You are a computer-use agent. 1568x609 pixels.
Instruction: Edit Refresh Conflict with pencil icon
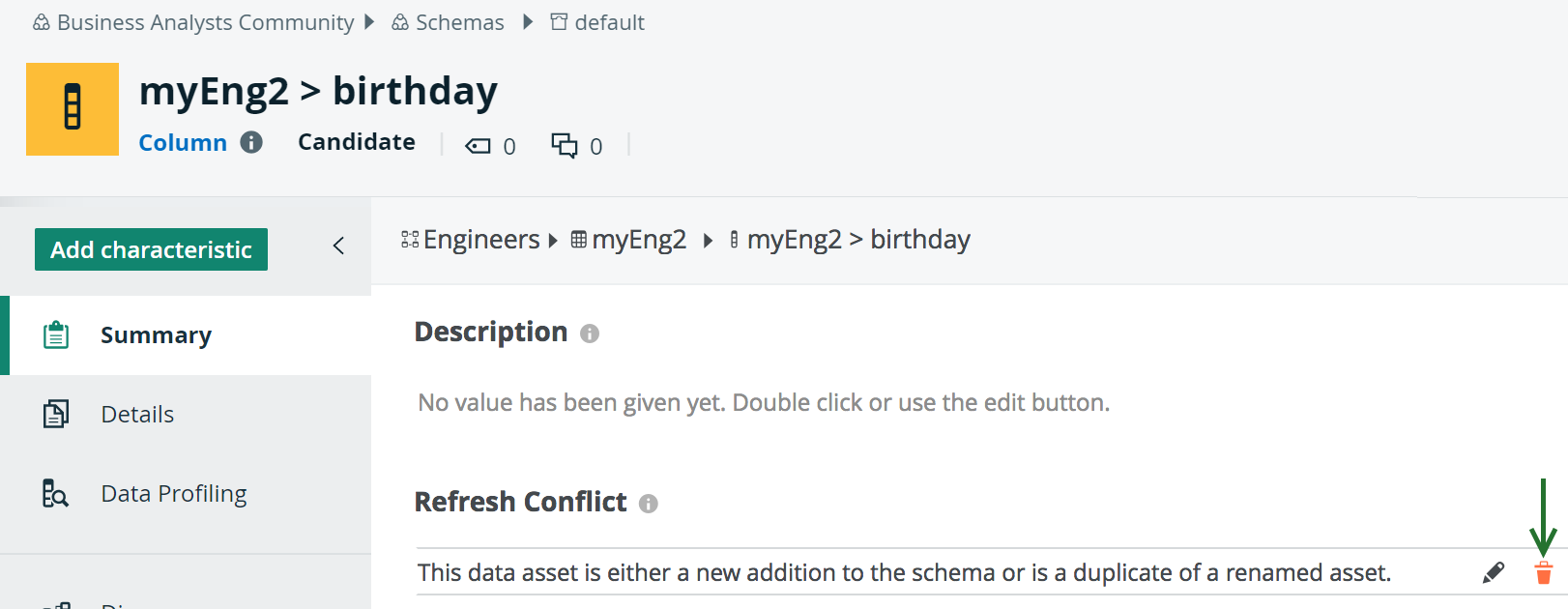point(1494,573)
